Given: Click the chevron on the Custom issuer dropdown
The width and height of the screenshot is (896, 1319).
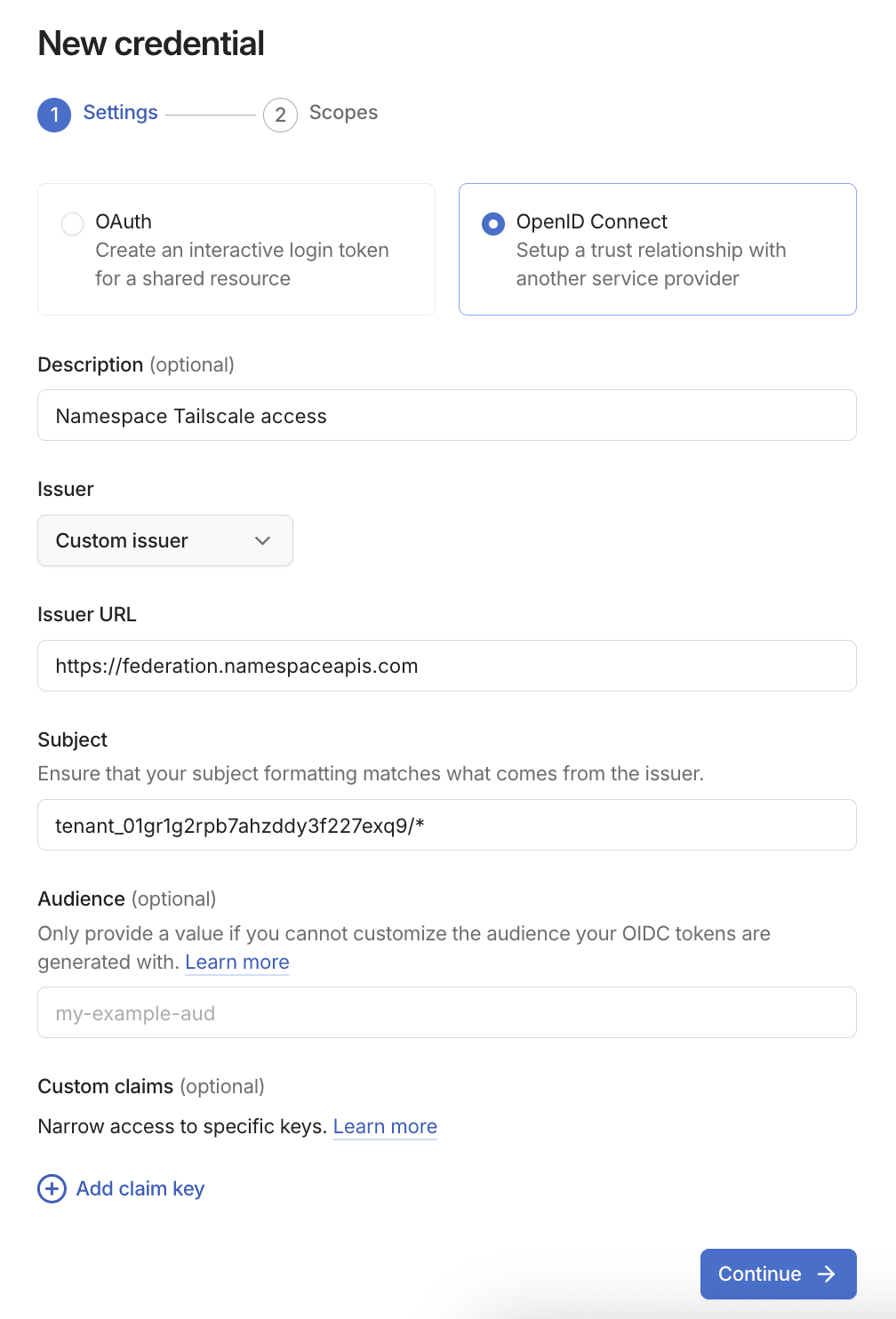Looking at the screenshot, I should coord(262,540).
